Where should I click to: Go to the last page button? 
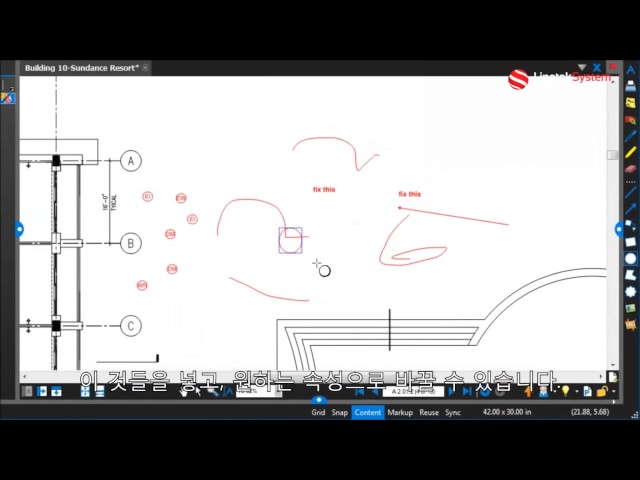coord(467,391)
